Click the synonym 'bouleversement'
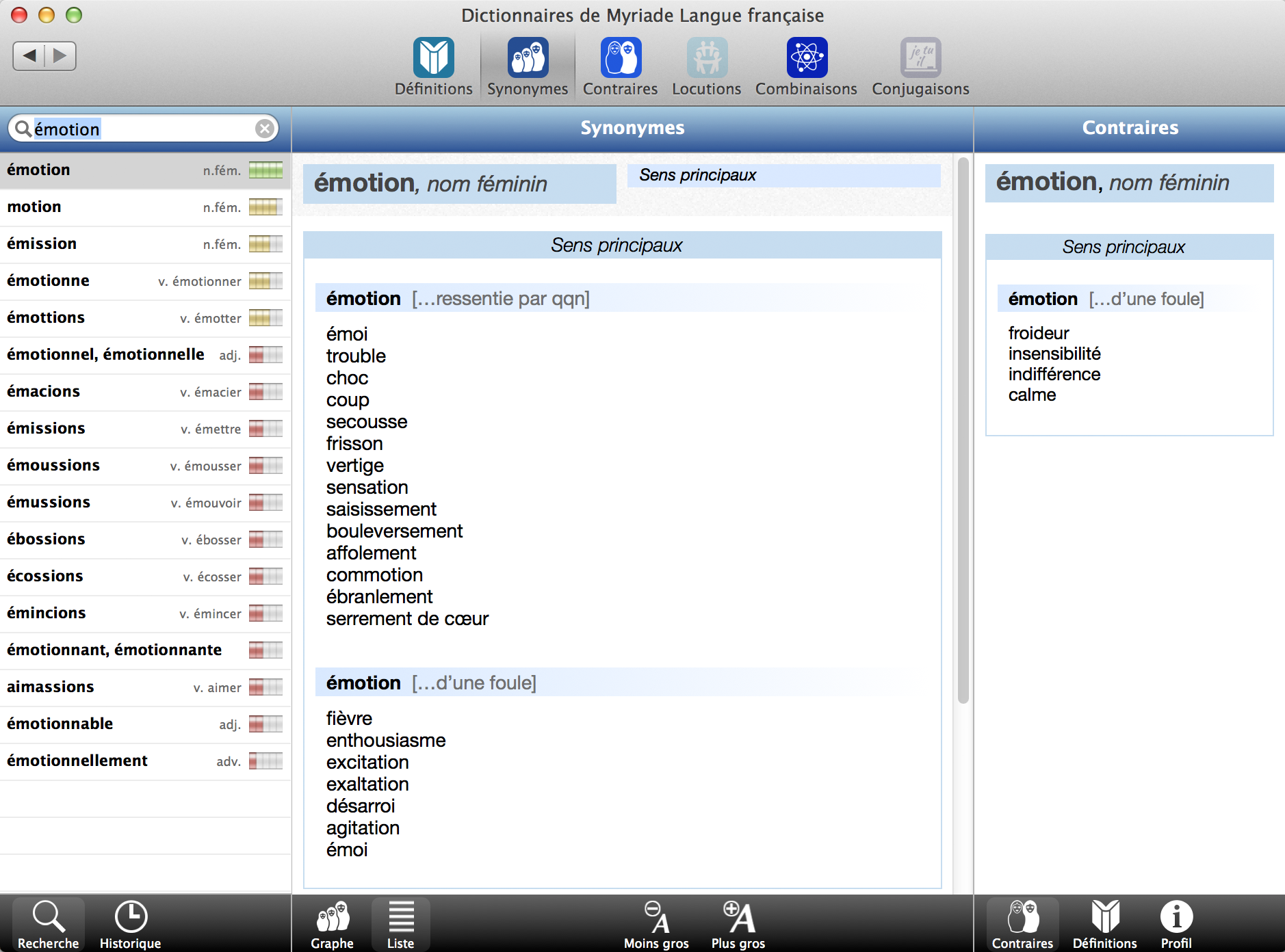The height and width of the screenshot is (952, 1285). [x=394, y=531]
